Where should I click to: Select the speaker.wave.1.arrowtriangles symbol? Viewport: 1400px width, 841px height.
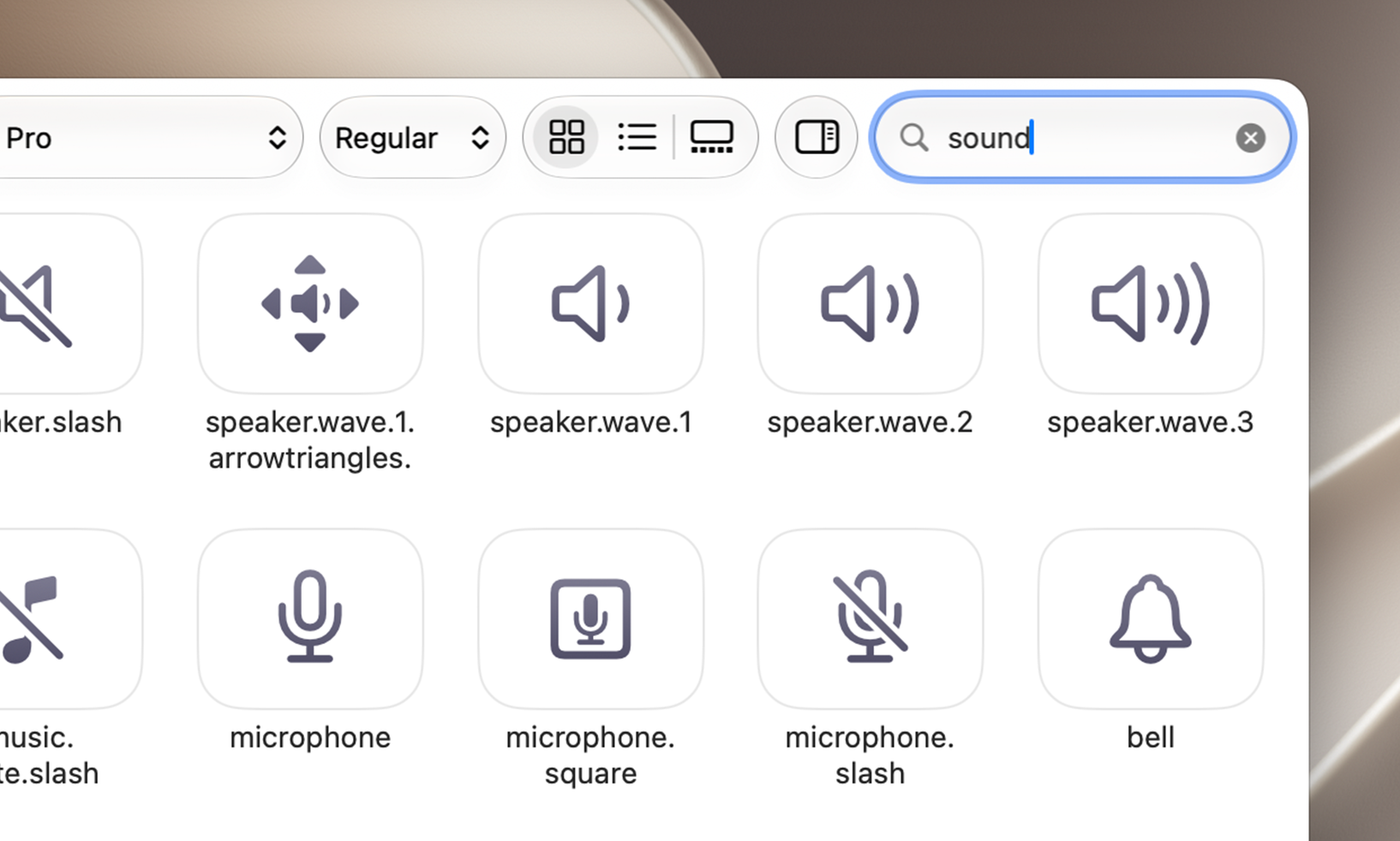tap(310, 303)
